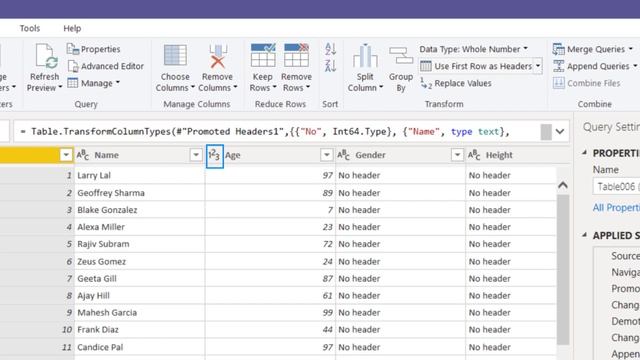Select row number 6 in the index column
The width and height of the screenshot is (640, 360).
tap(37, 262)
